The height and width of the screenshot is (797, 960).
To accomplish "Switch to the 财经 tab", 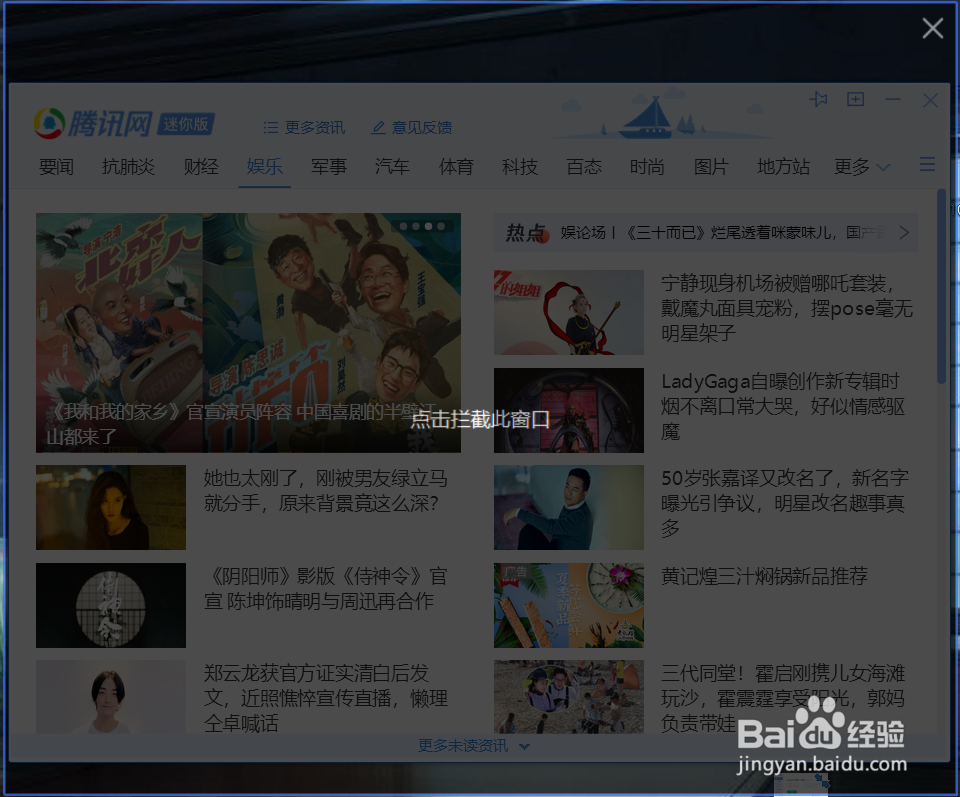I will pyautogui.click(x=201, y=167).
